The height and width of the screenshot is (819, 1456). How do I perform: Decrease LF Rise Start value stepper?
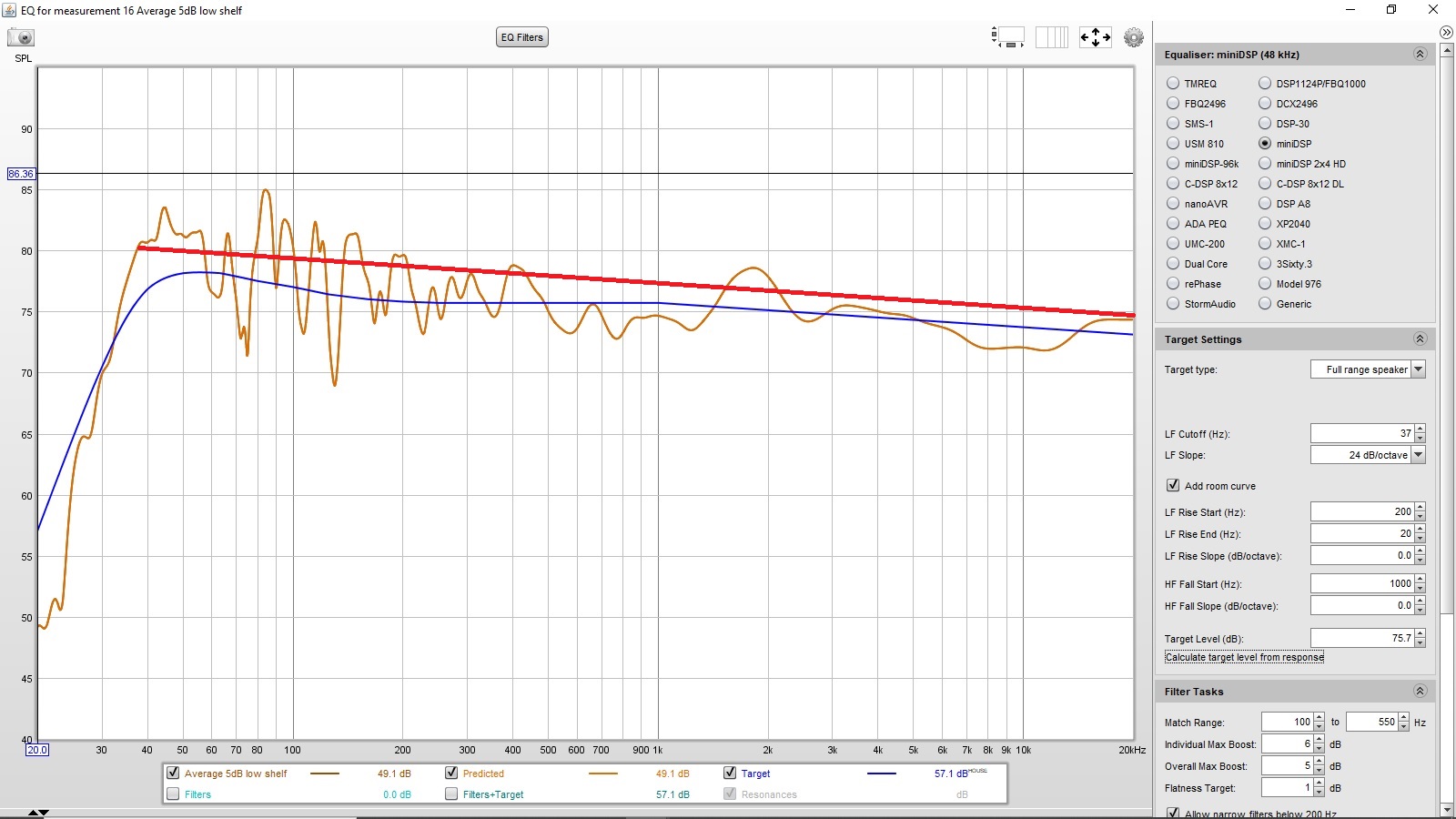click(1420, 517)
